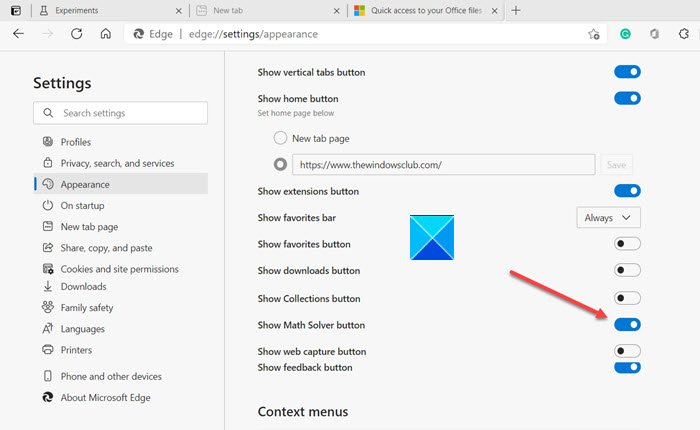This screenshot has width=700, height=430.
Task: Click the Family safety icon
Action: 48,307
